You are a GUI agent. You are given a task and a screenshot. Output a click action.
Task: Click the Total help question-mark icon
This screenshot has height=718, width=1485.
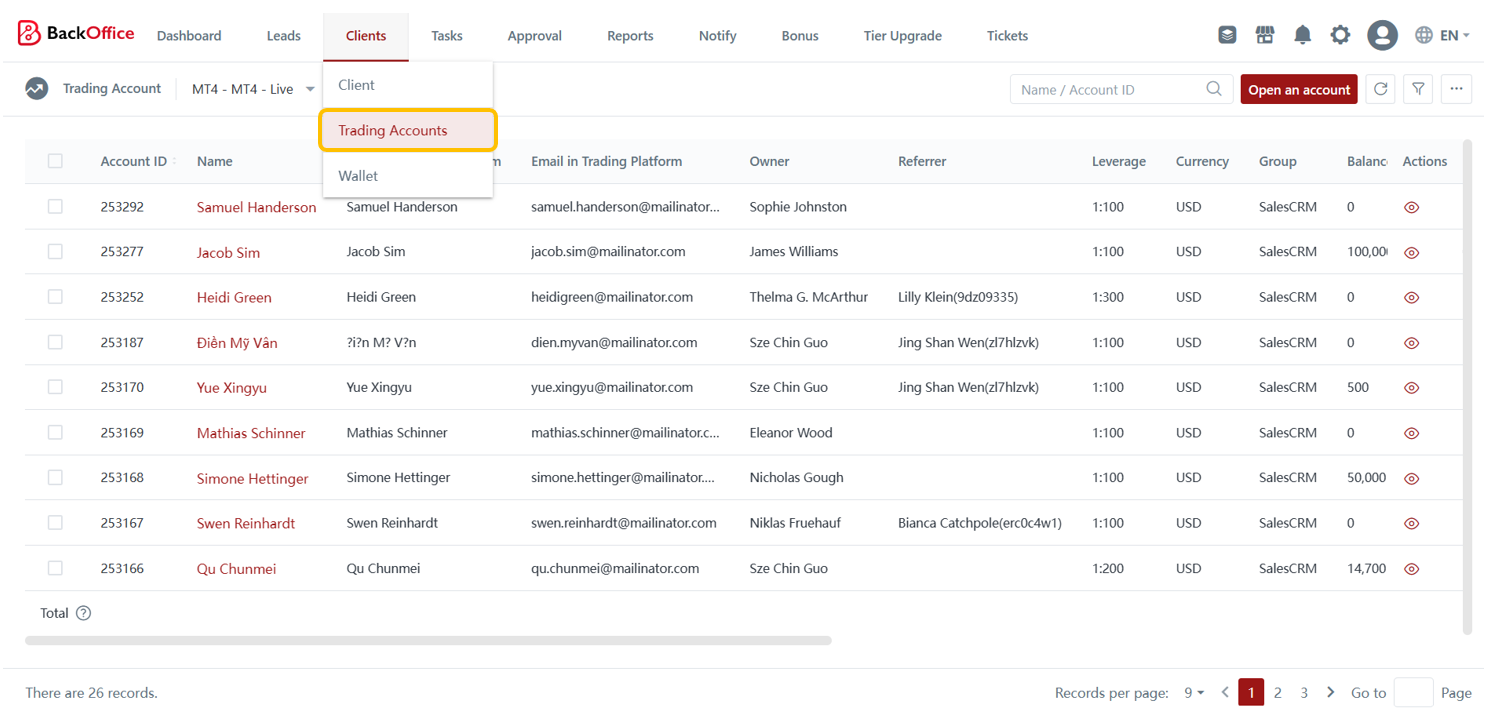pyautogui.click(x=84, y=613)
